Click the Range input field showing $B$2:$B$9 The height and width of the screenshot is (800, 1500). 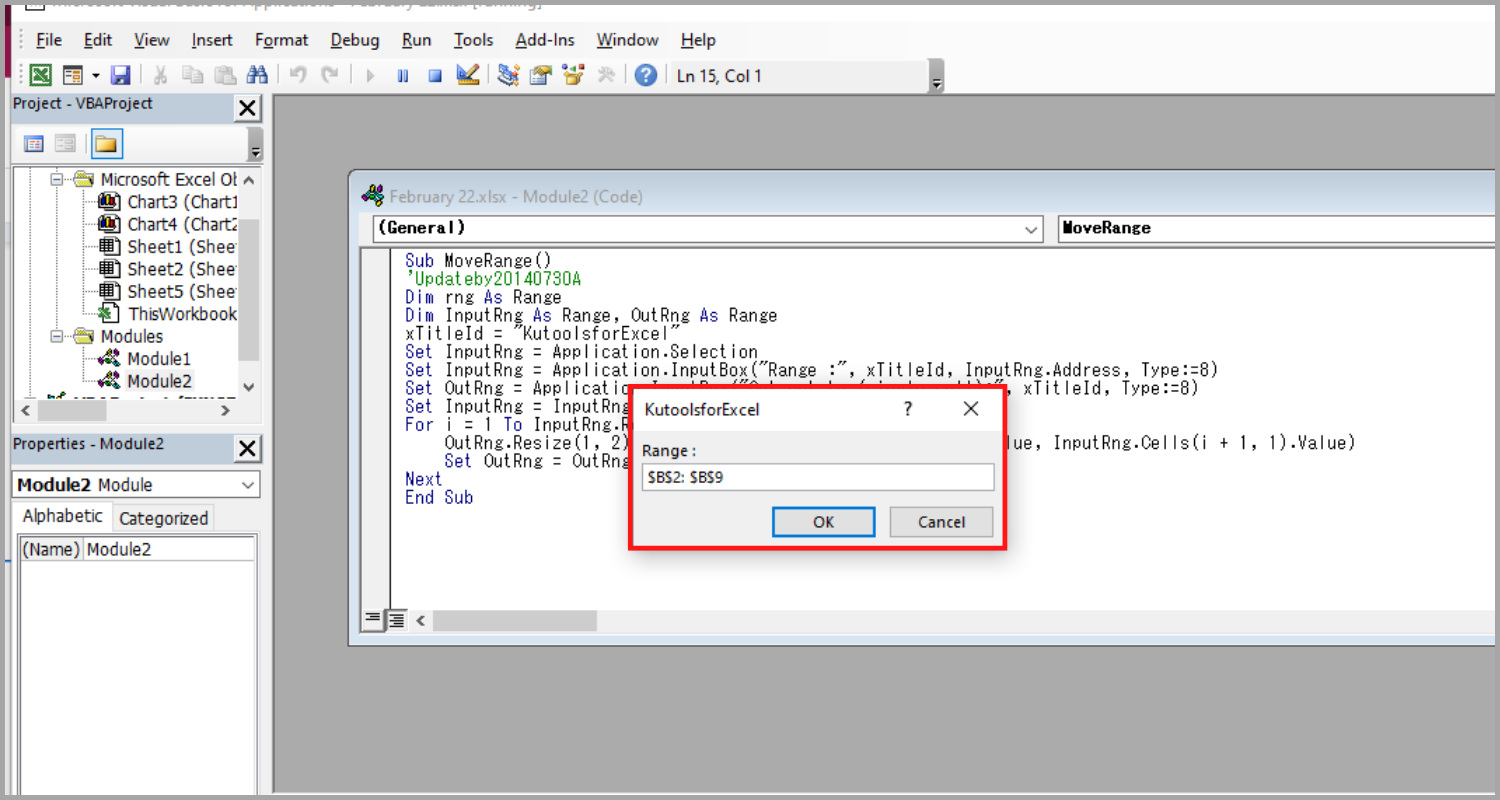click(x=816, y=477)
